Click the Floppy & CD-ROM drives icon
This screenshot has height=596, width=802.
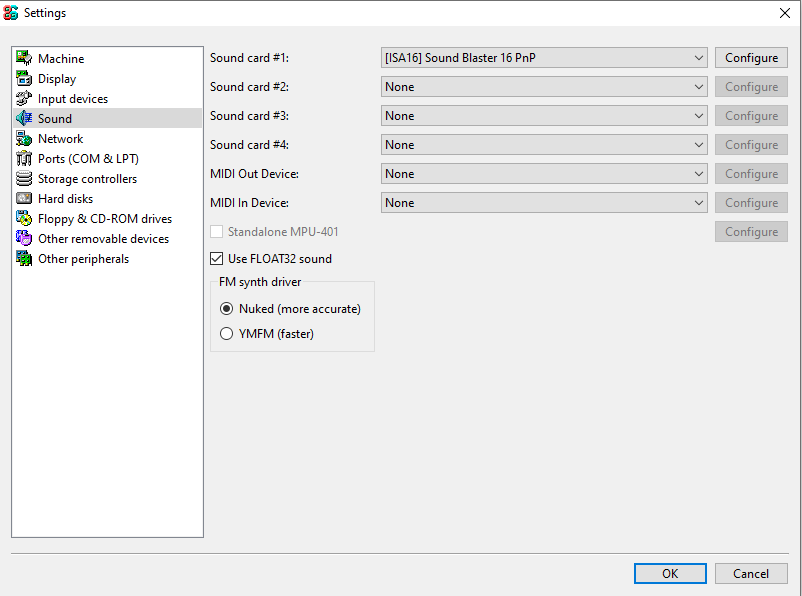tap(24, 218)
